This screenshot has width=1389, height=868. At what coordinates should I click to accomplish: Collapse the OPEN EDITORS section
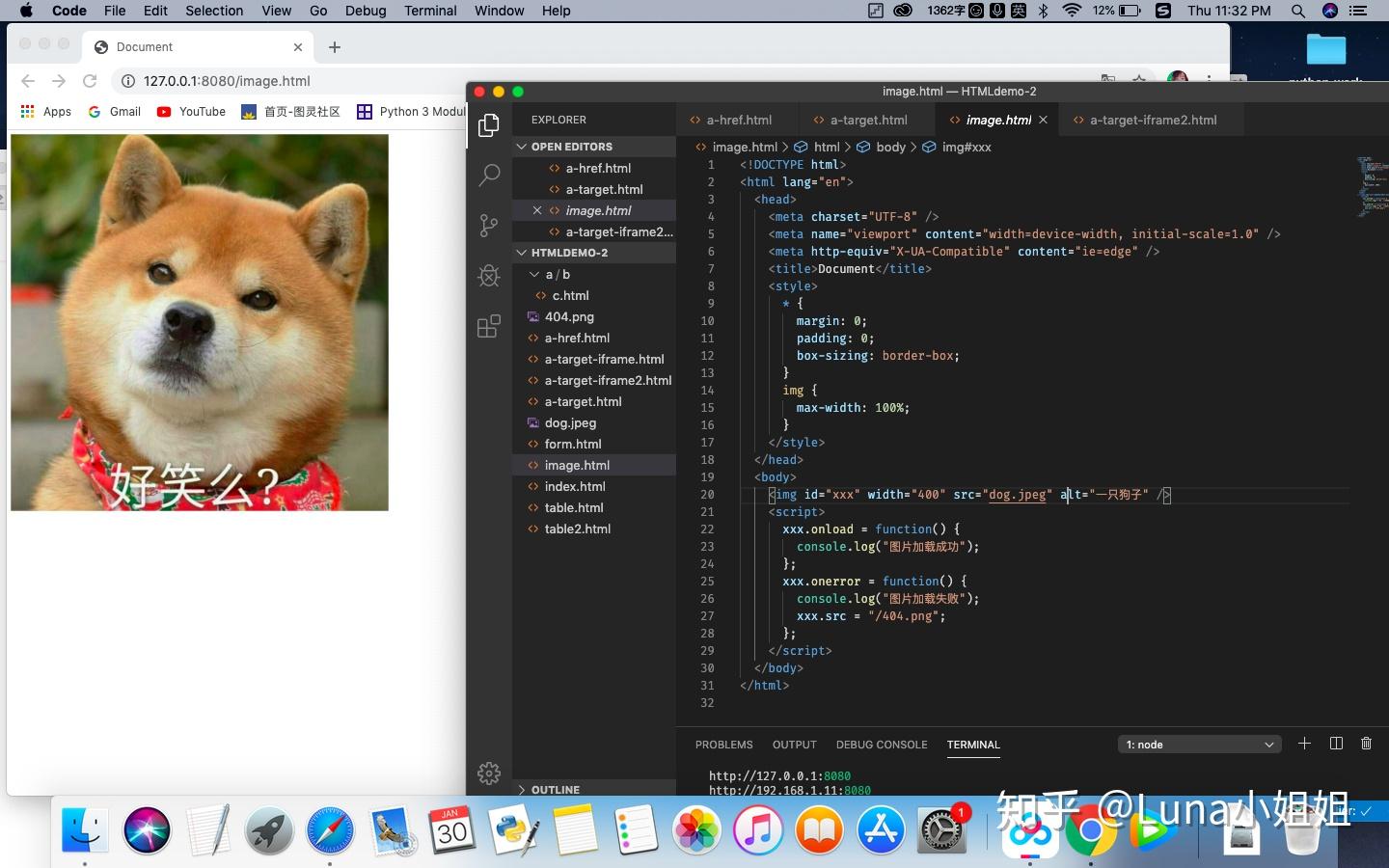(x=522, y=147)
